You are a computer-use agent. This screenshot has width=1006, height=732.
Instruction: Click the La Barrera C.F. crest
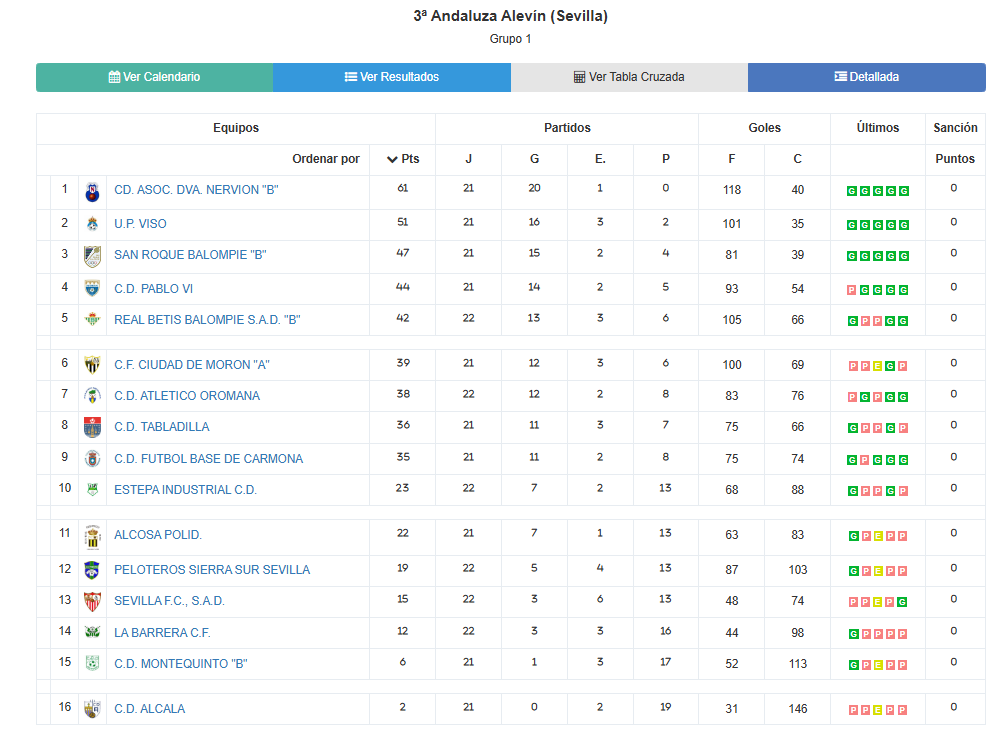tap(92, 633)
